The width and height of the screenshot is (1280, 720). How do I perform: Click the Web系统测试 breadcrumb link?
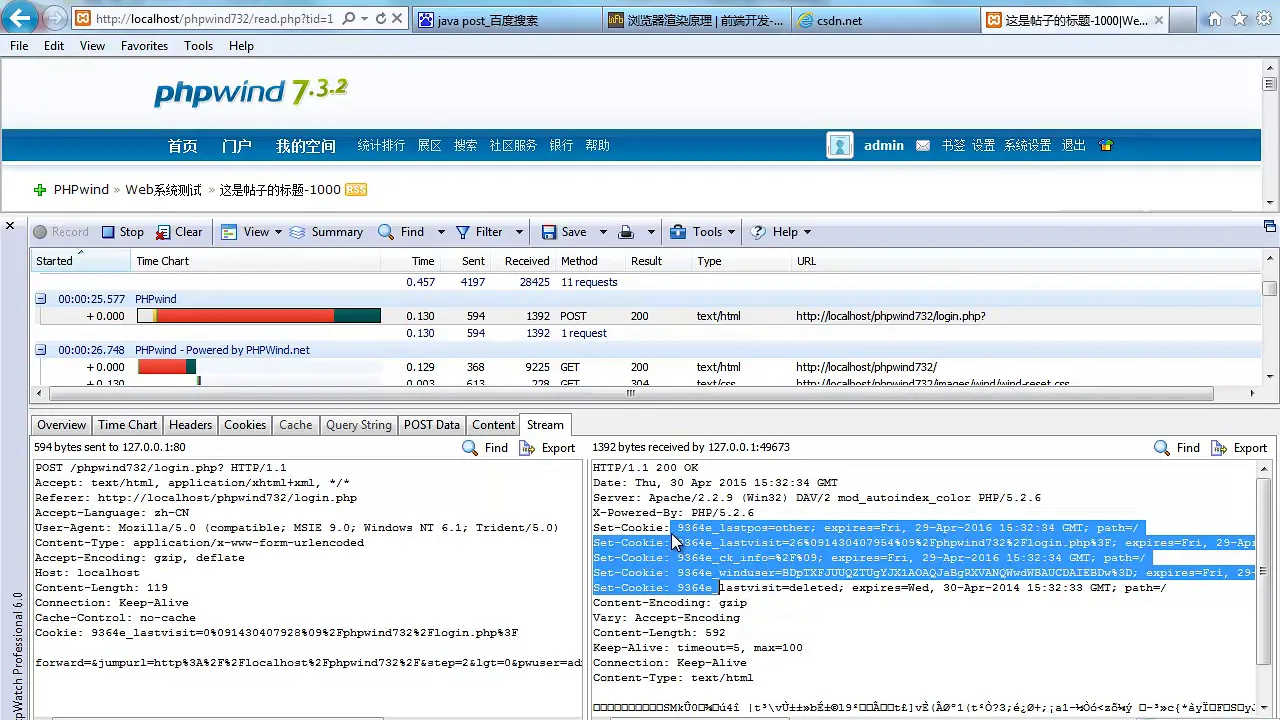(163, 190)
